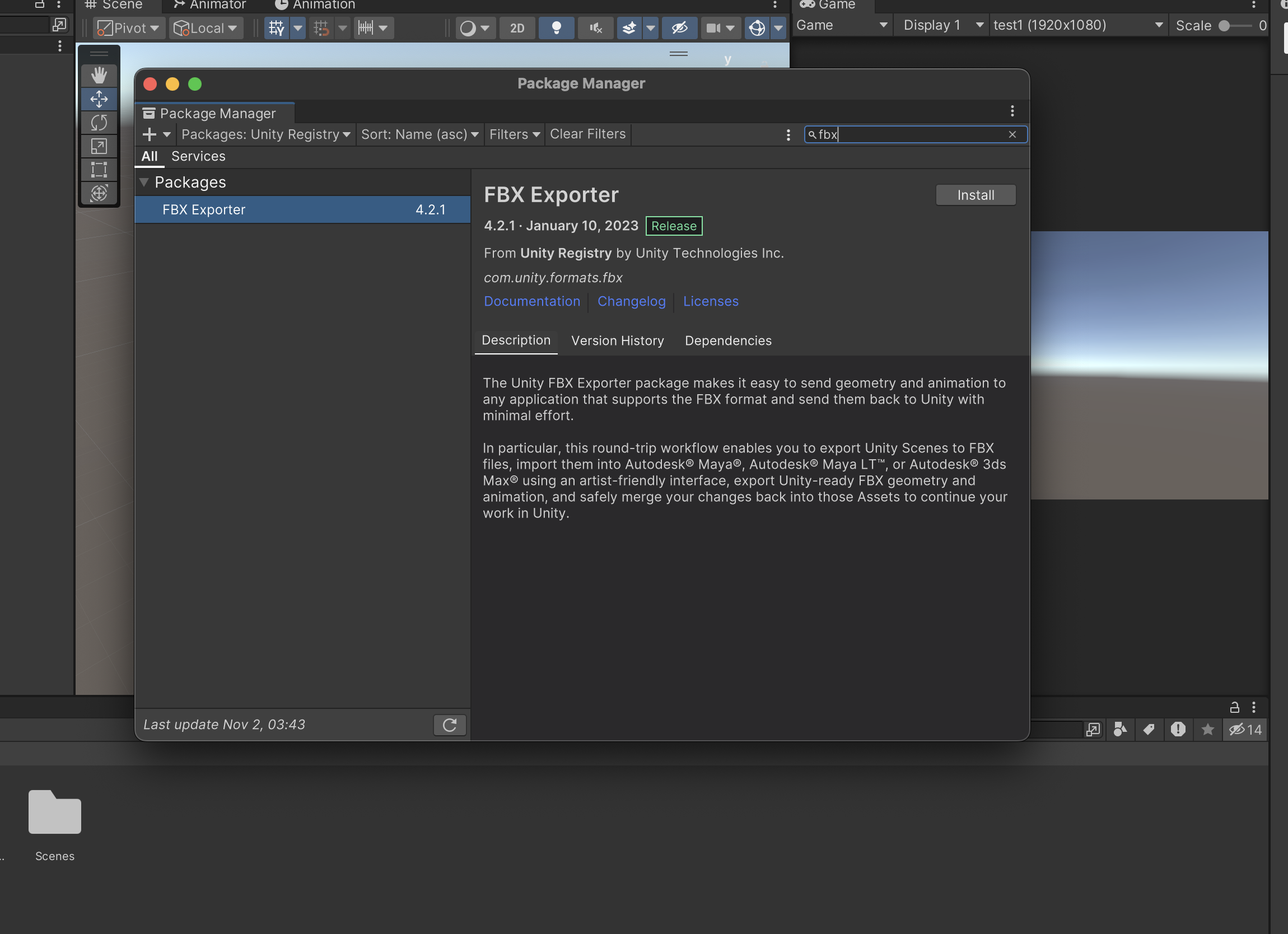The image size is (1288, 934).
Task: Change handle rotation Local dropdown
Action: click(206, 28)
